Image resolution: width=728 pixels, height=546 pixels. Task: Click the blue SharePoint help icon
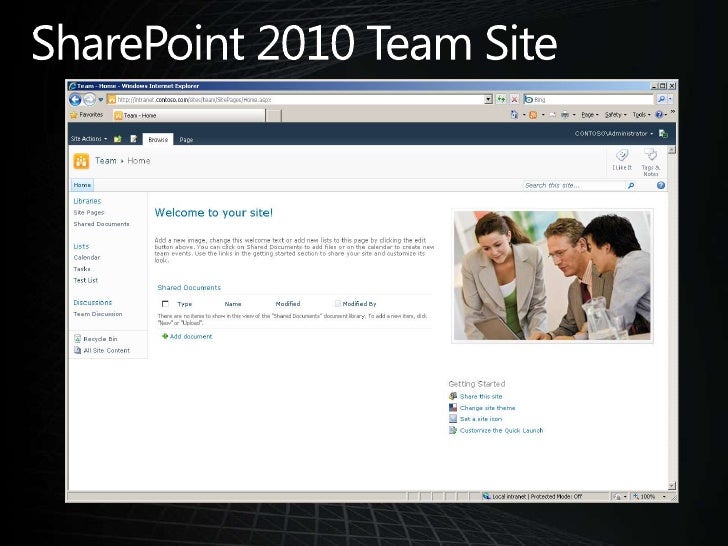[661, 186]
